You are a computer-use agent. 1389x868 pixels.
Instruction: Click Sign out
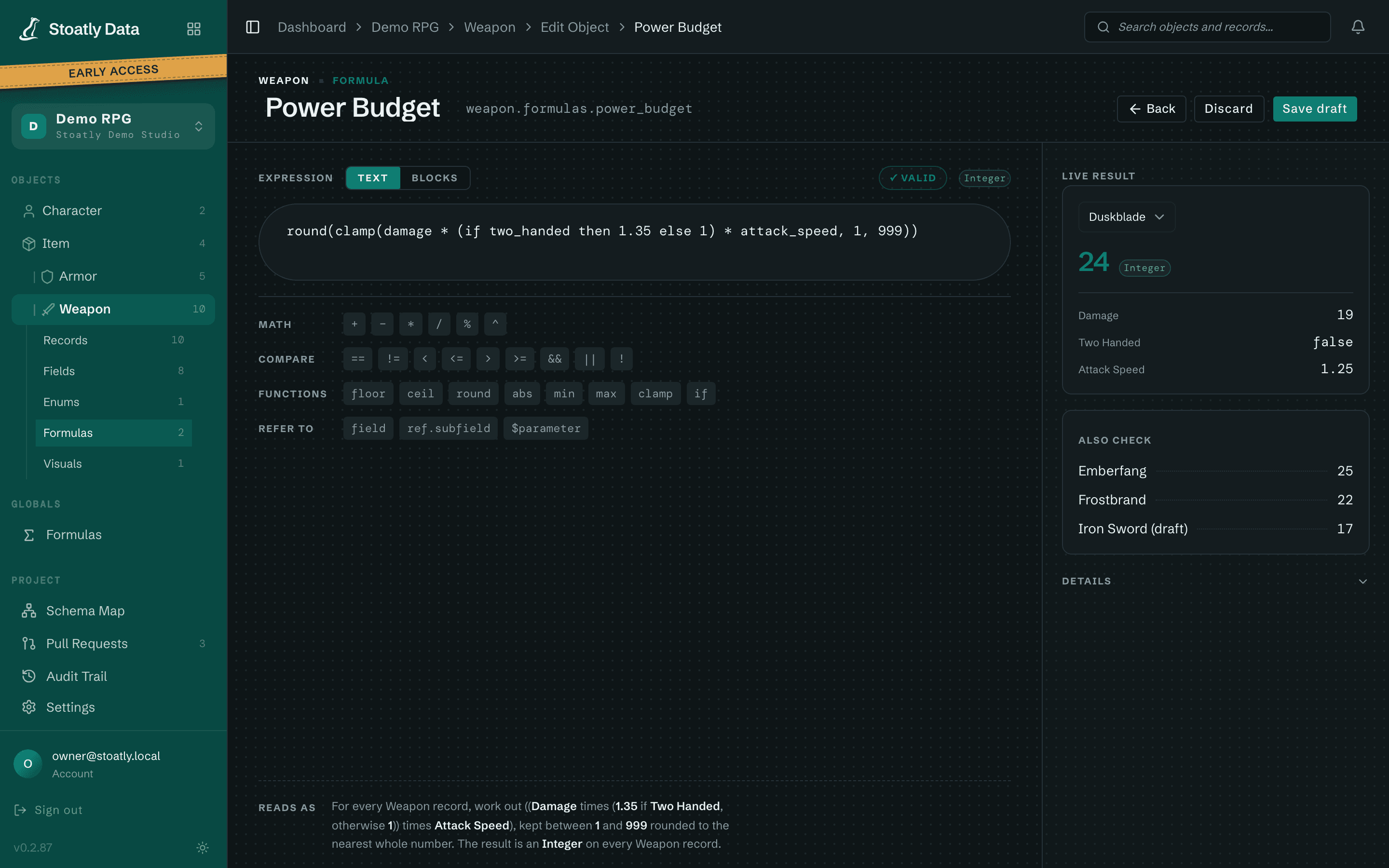(x=49, y=810)
